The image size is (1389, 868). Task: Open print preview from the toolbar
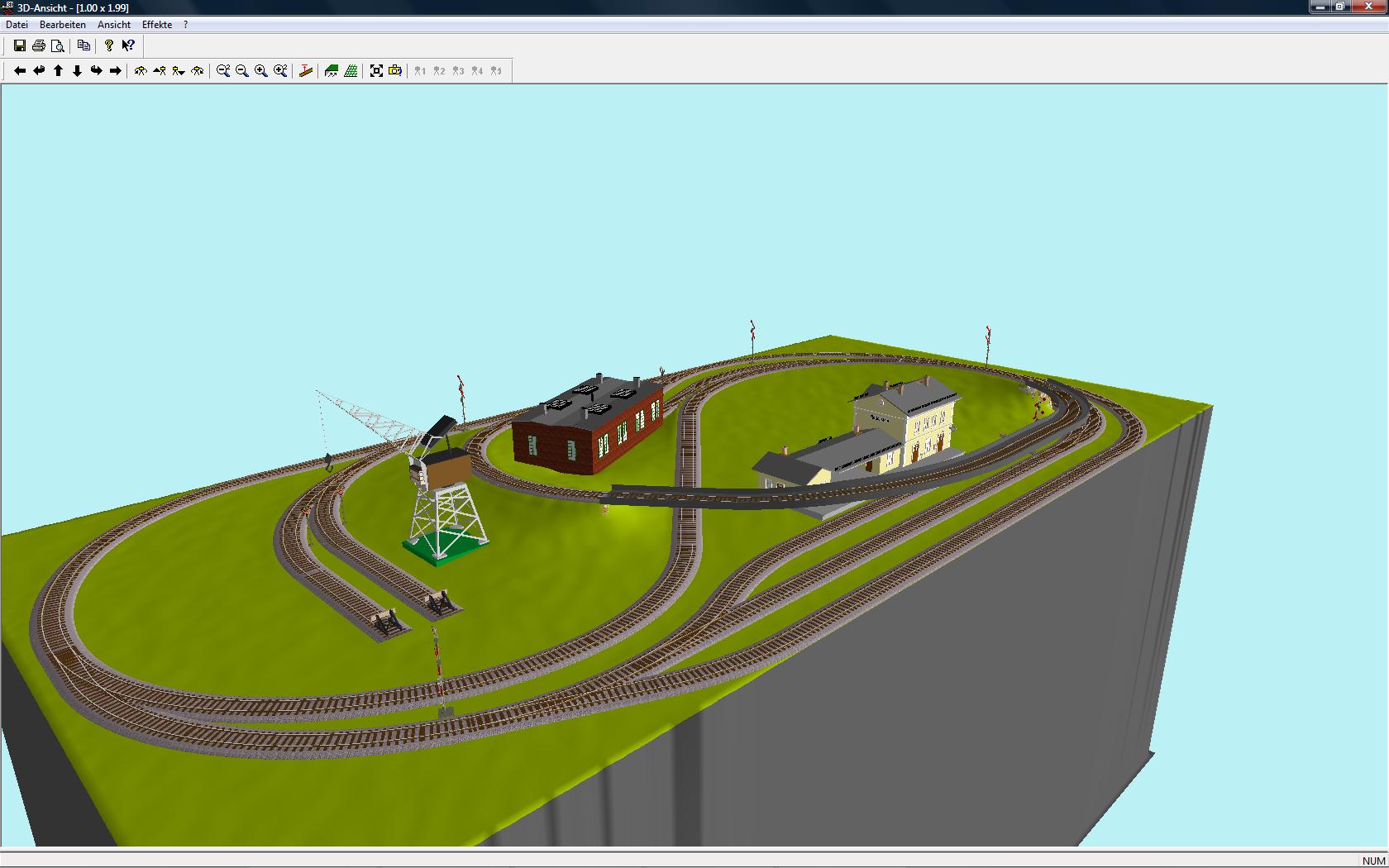pyautogui.click(x=57, y=46)
